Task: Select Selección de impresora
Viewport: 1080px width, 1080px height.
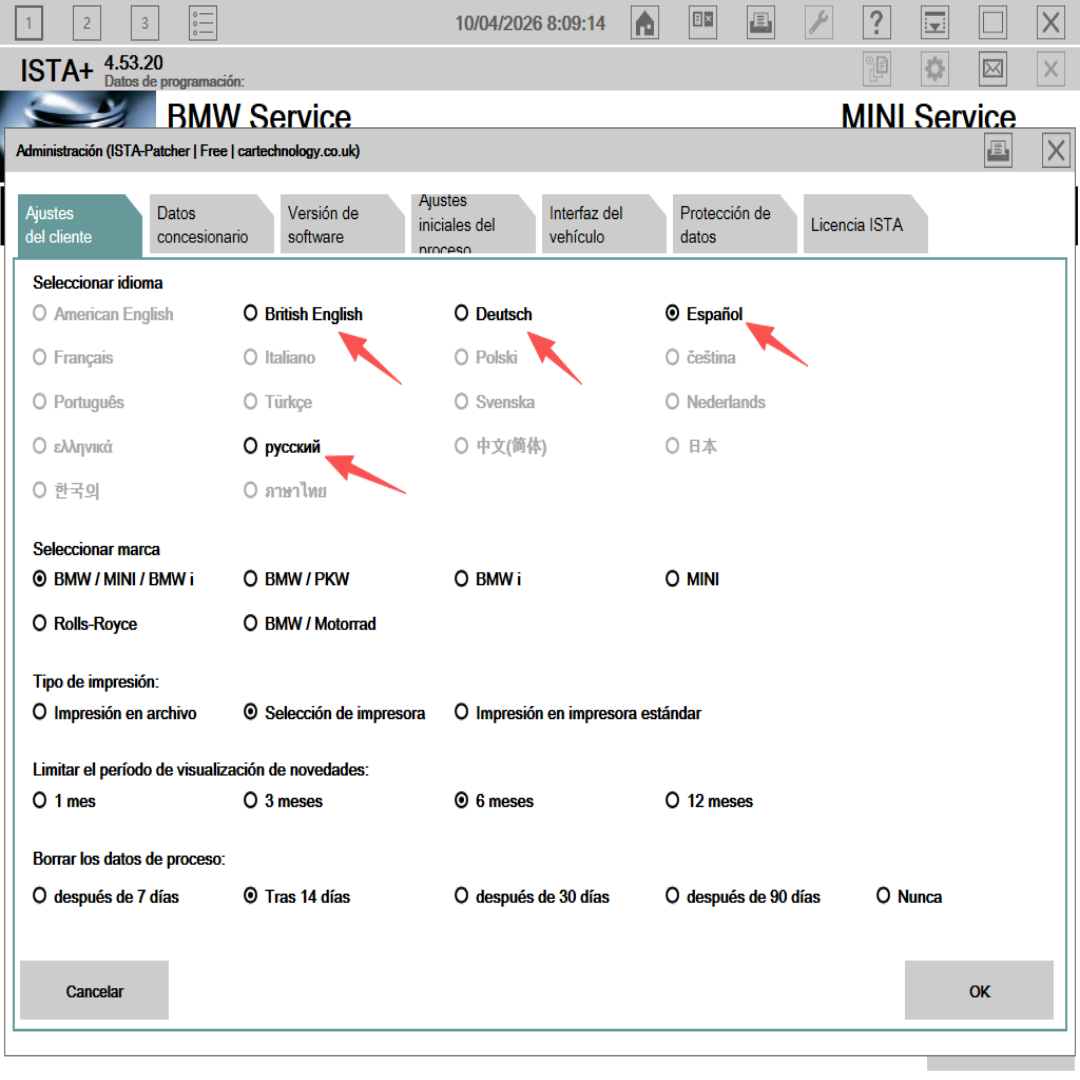Action: click(x=334, y=713)
